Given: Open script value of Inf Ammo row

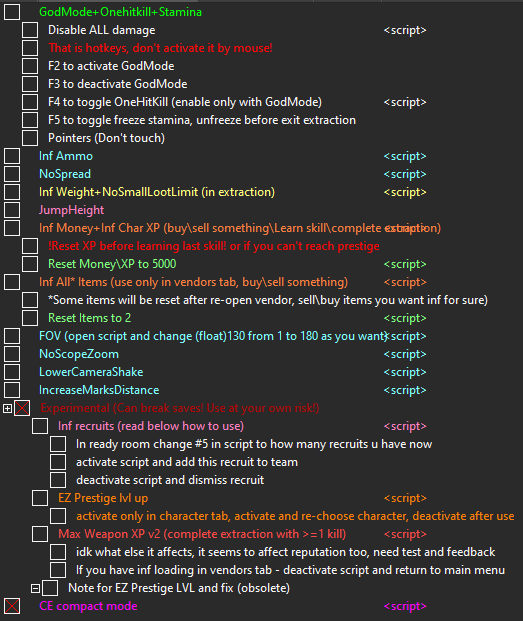Looking at the screenshot, I should click(405, 156).
